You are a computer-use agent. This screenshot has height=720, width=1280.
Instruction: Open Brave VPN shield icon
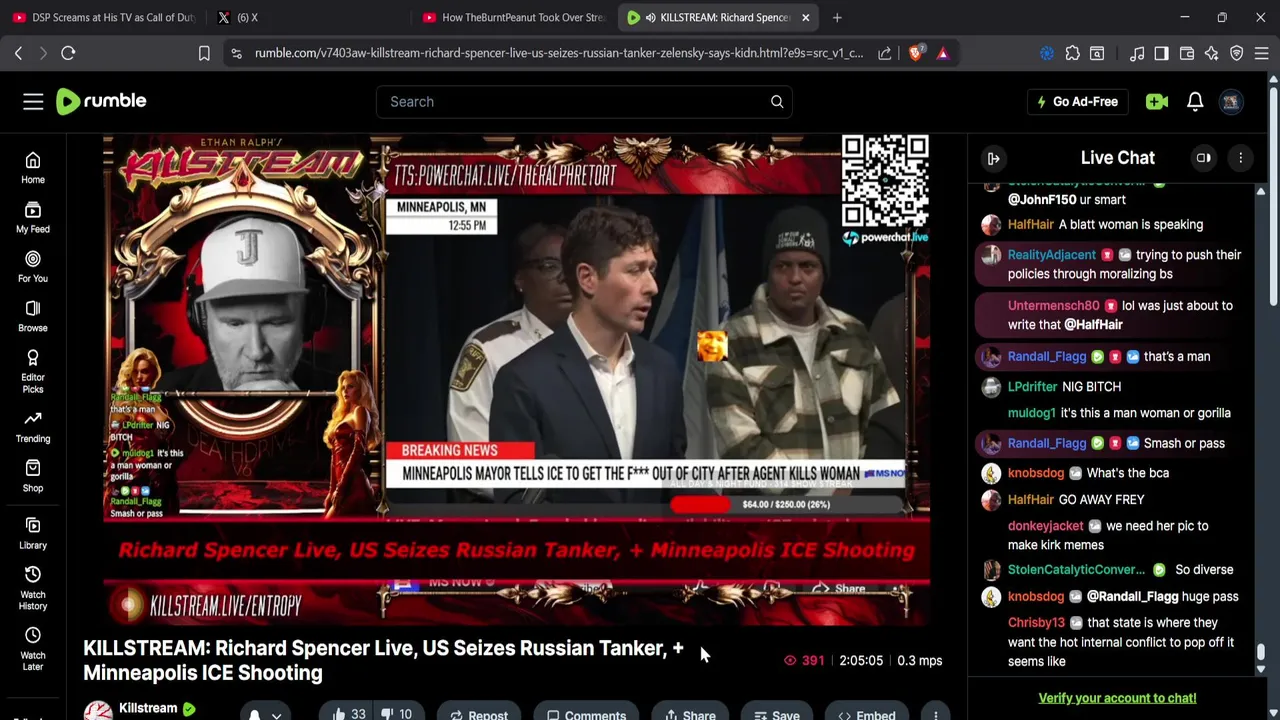[x=1237, y=53]
